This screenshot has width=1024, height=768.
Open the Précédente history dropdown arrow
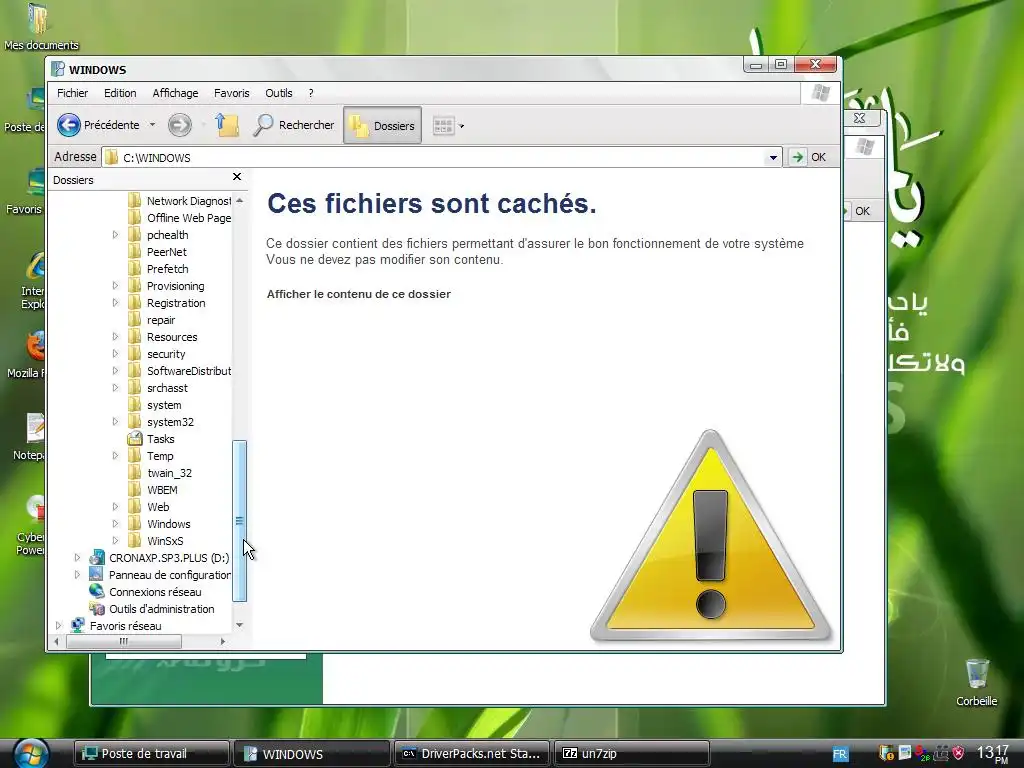coord(152,125)
